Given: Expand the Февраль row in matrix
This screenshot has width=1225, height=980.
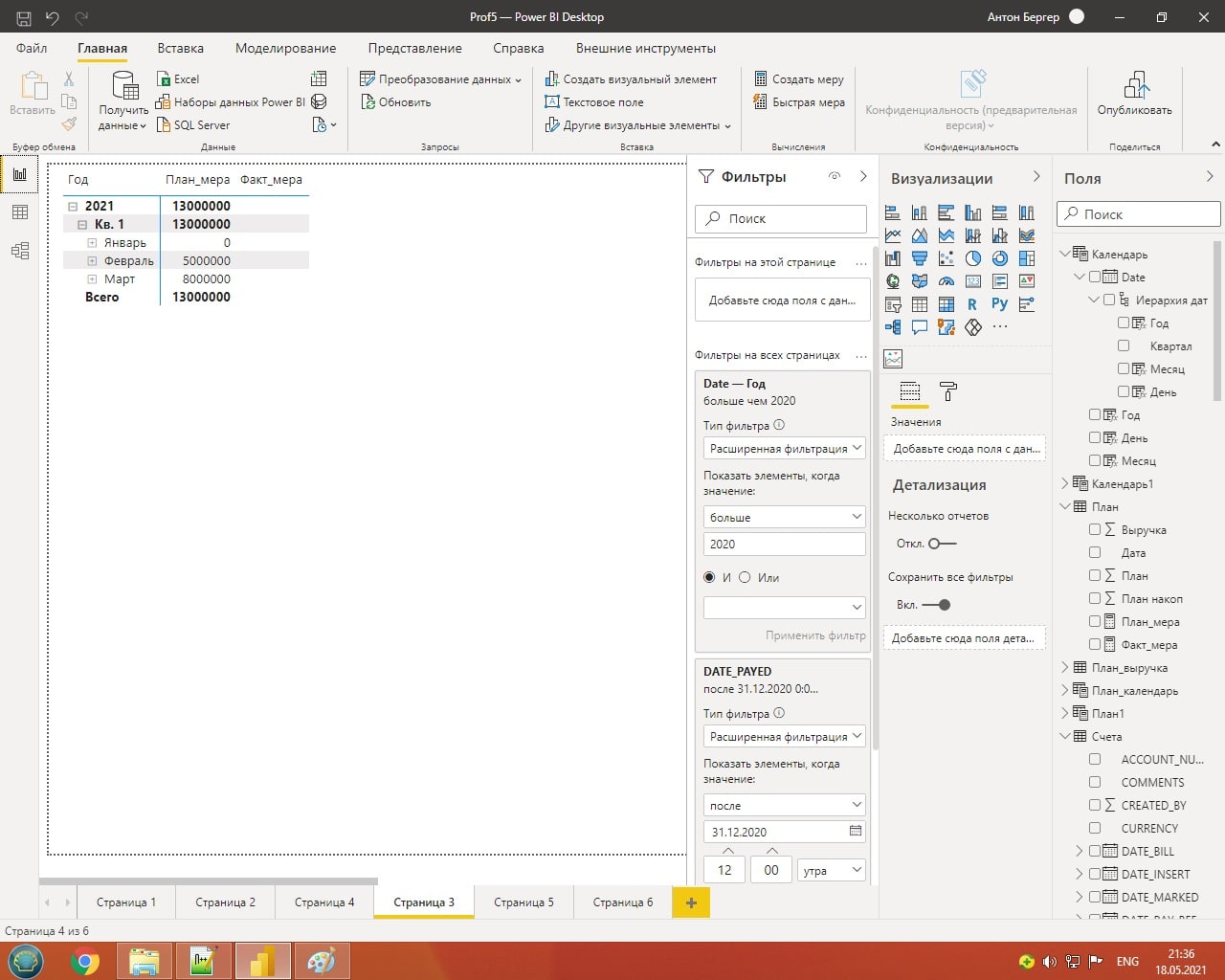Looking at the screenshot, I should (92, 260).
